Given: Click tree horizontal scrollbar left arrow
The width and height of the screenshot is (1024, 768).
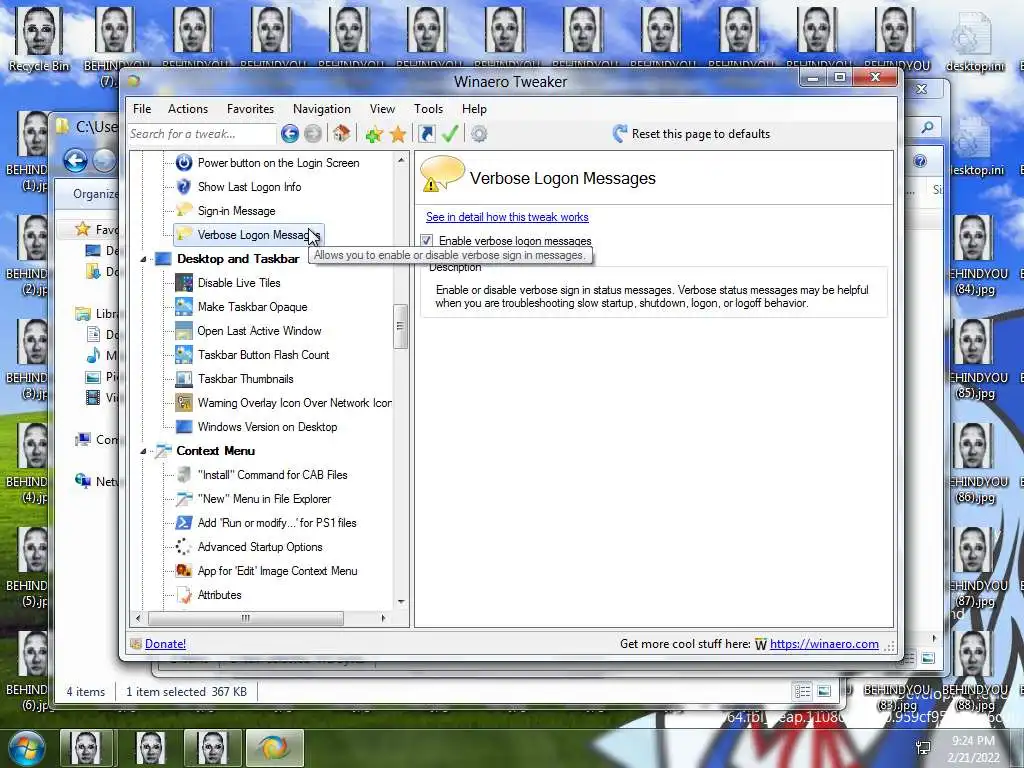Looking at the screenshot, I should [138, 618].
